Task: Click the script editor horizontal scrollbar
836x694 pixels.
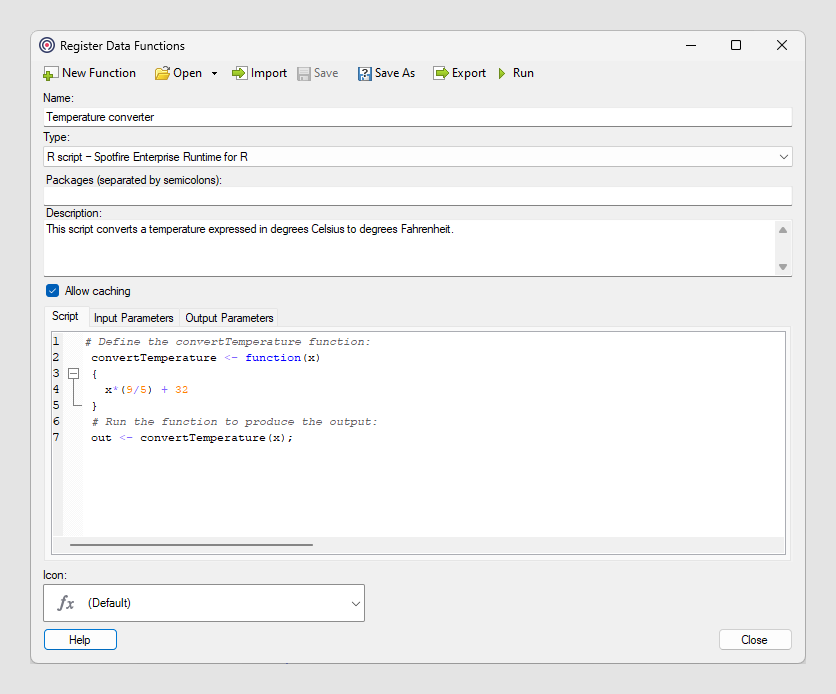Action: (190, 545)
